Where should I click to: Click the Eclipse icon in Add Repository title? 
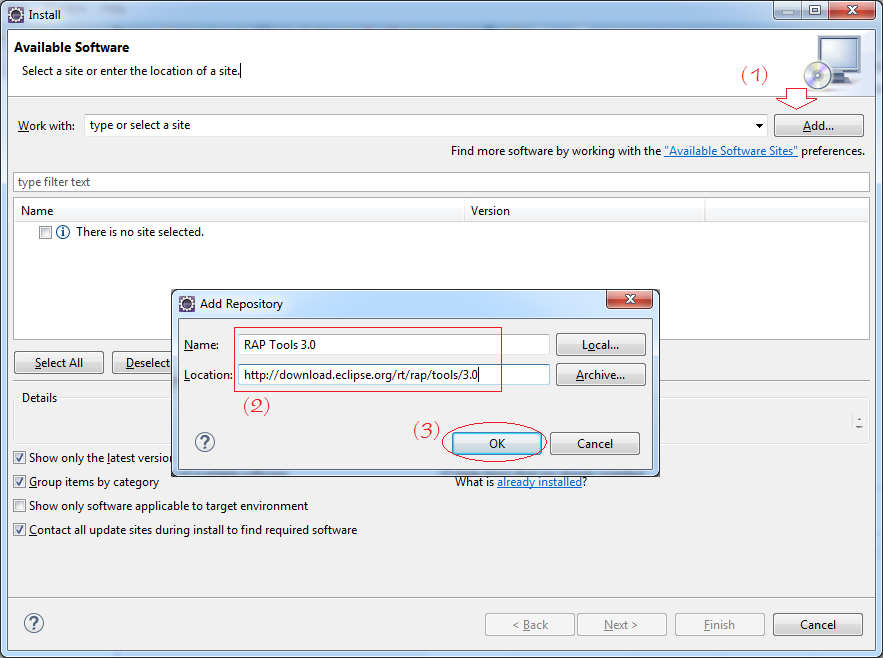[187, 304]
